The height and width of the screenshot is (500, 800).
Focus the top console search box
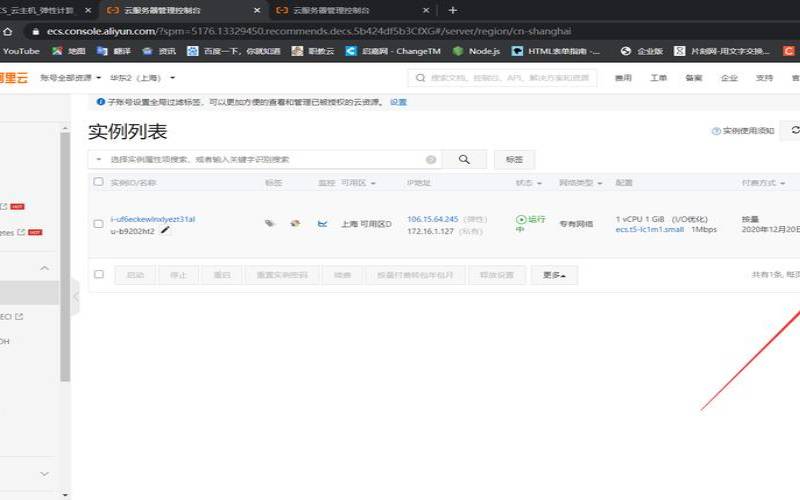coord(503,78)
